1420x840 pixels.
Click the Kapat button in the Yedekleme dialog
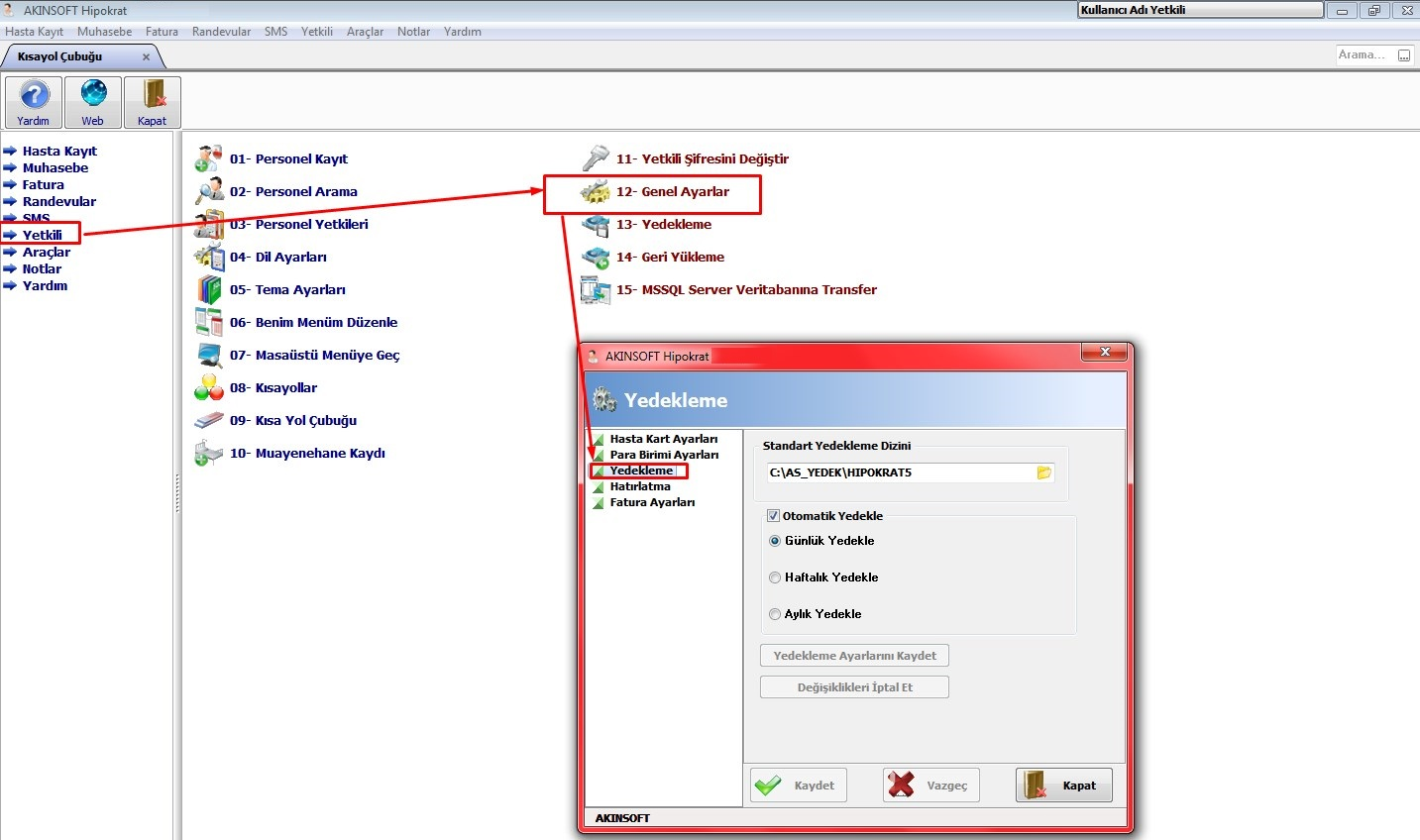click(x=1064, y=786)
